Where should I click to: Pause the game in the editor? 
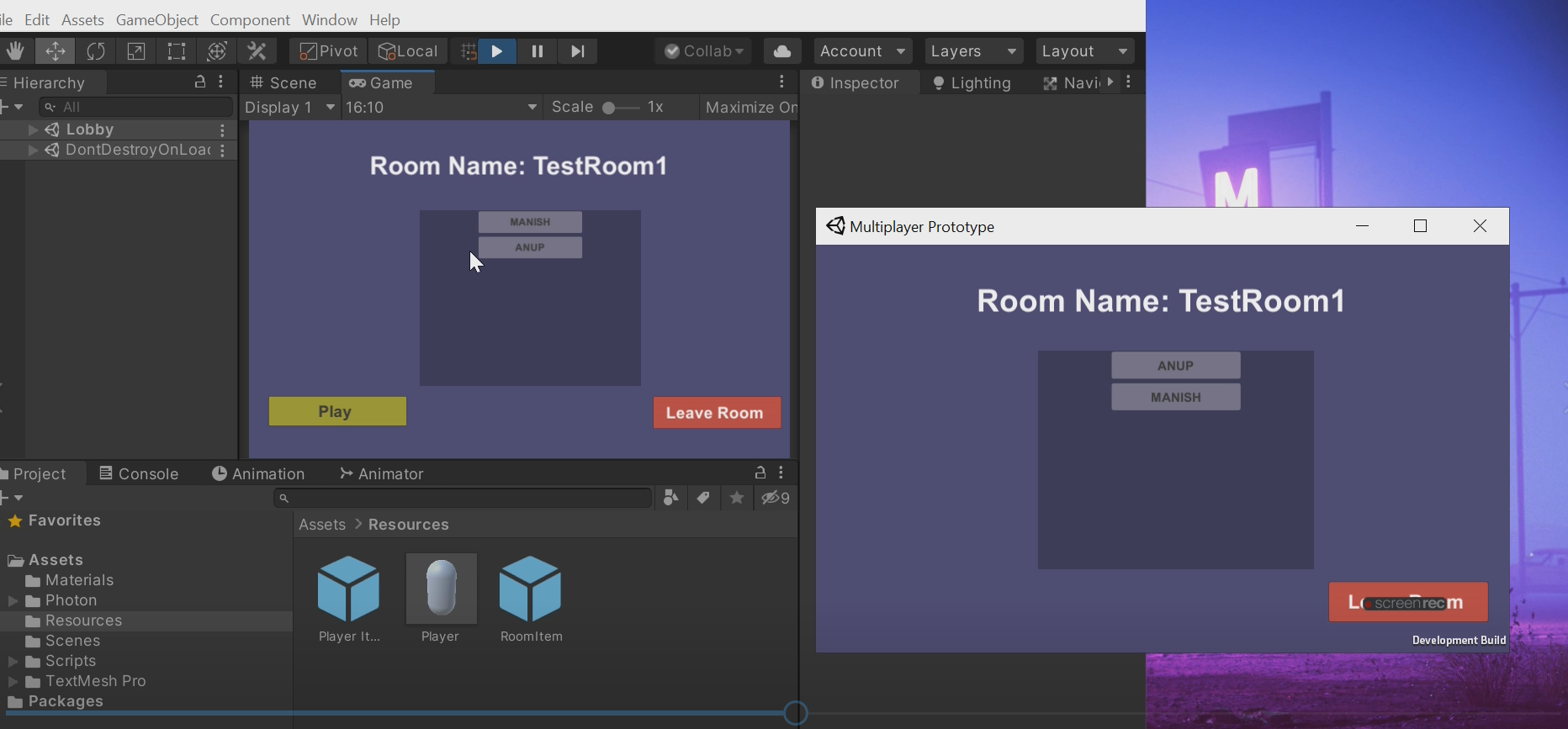pyautogui.click(x=538, y=51)
